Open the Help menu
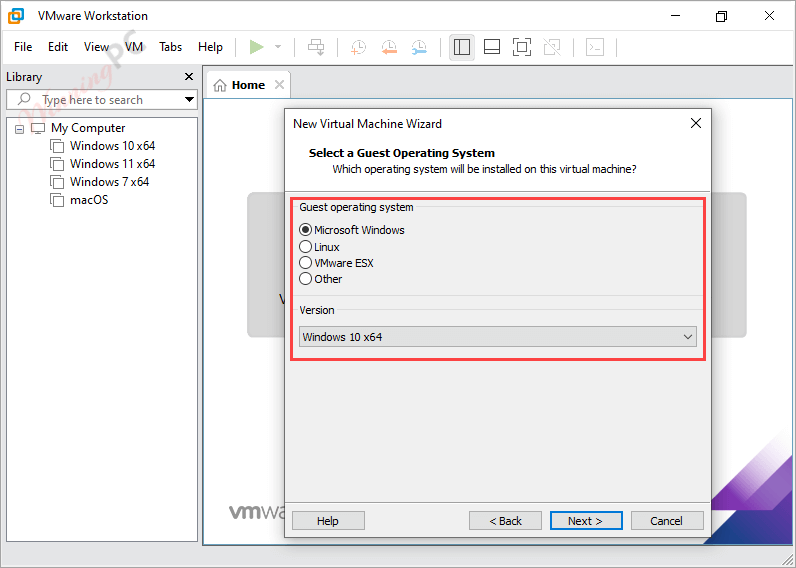 click(210, 47)
